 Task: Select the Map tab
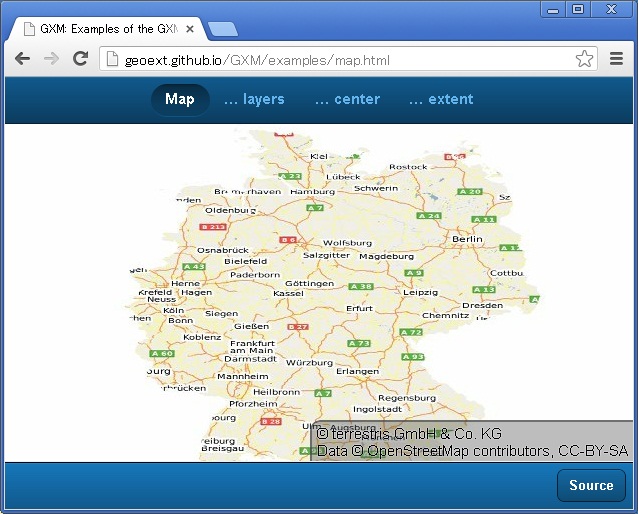tap(180, 99)
